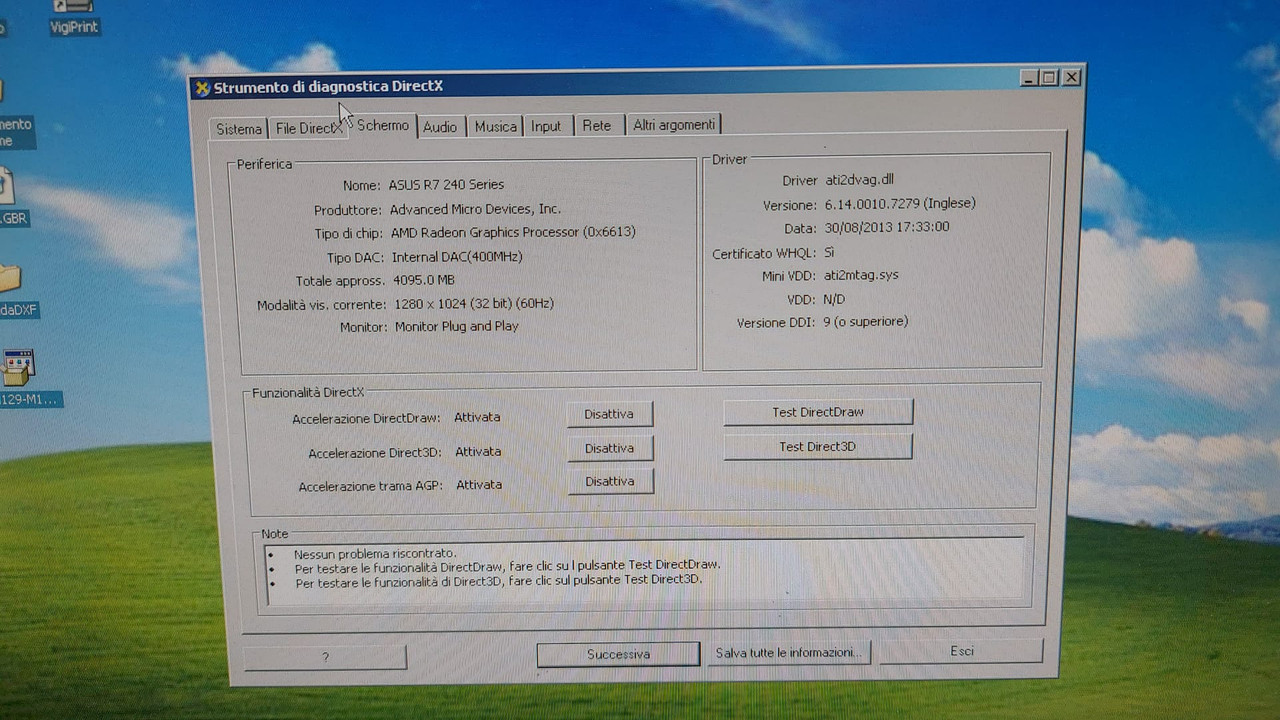
Task: Go to the Rete tab
Action: [597, 126]
